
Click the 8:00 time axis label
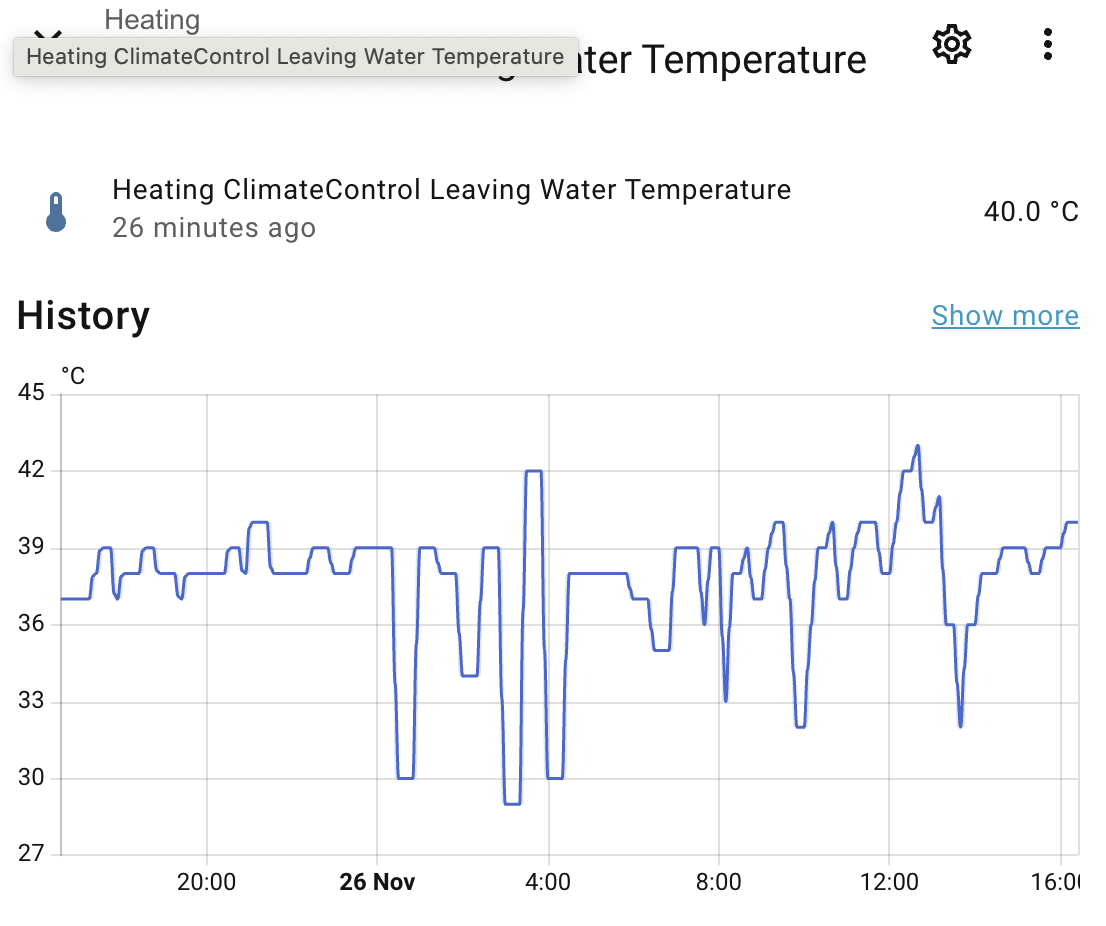(x=719, y=882)
